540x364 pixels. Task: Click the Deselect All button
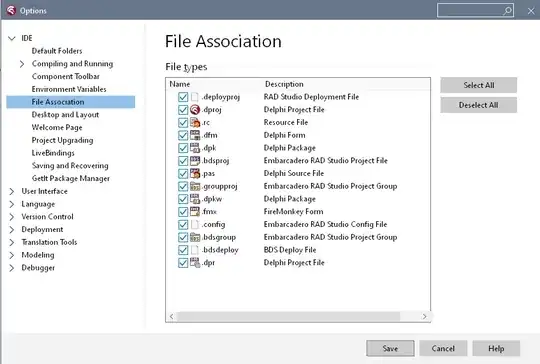(x=478, y=105)
